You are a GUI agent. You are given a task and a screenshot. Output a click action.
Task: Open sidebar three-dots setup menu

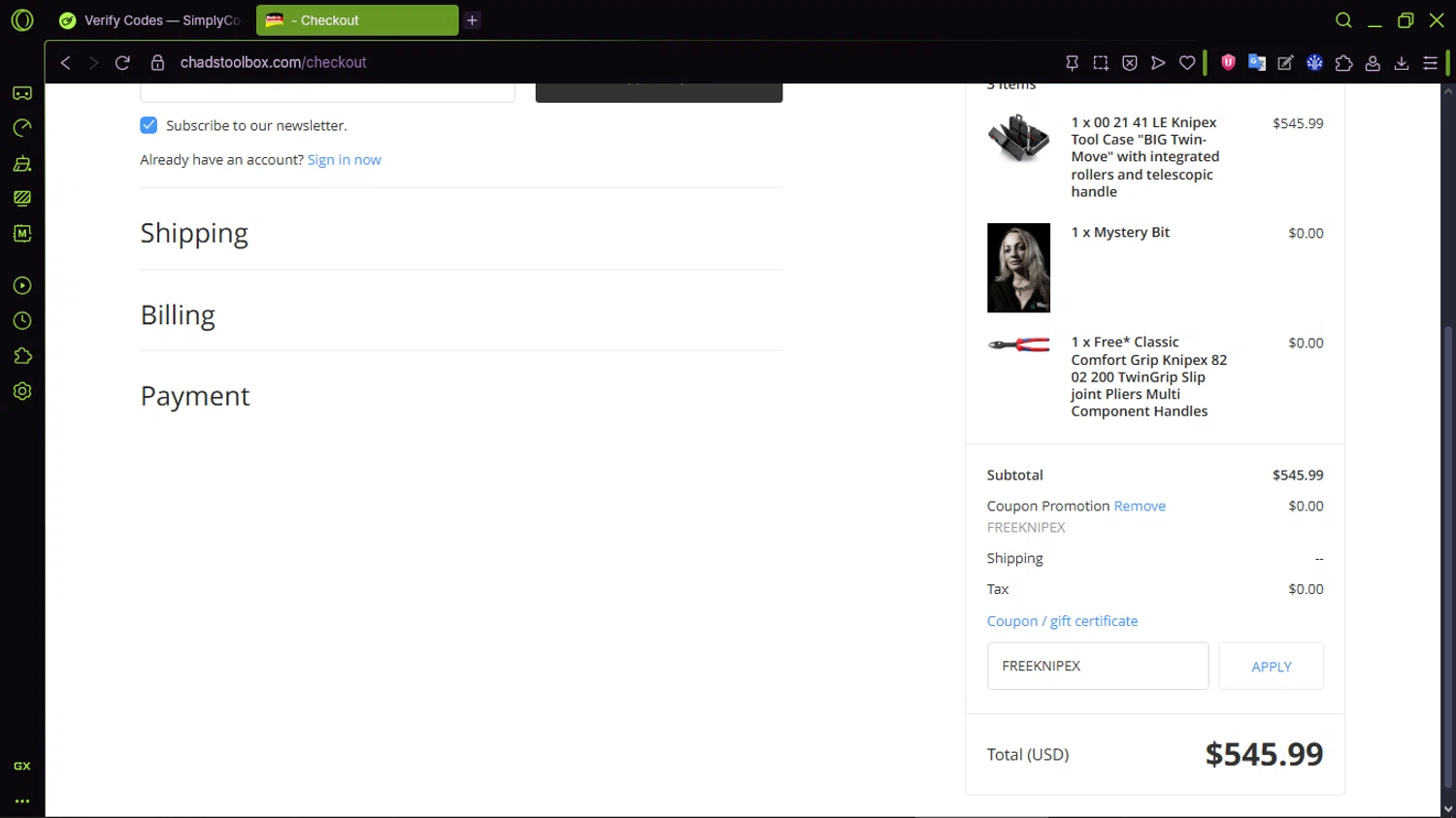click(22, 802)
